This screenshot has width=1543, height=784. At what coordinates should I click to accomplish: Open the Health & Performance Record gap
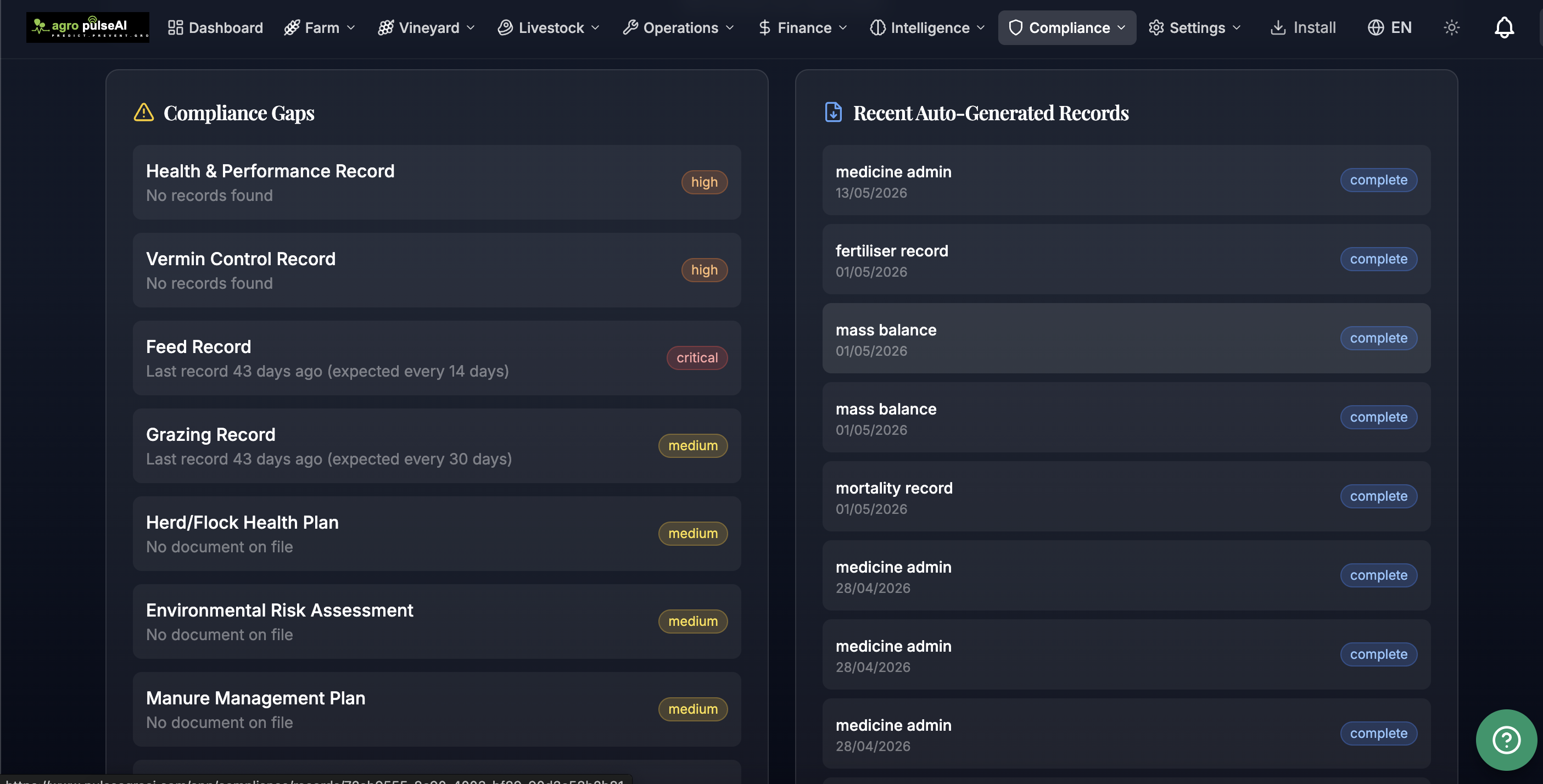click(437, 182)
